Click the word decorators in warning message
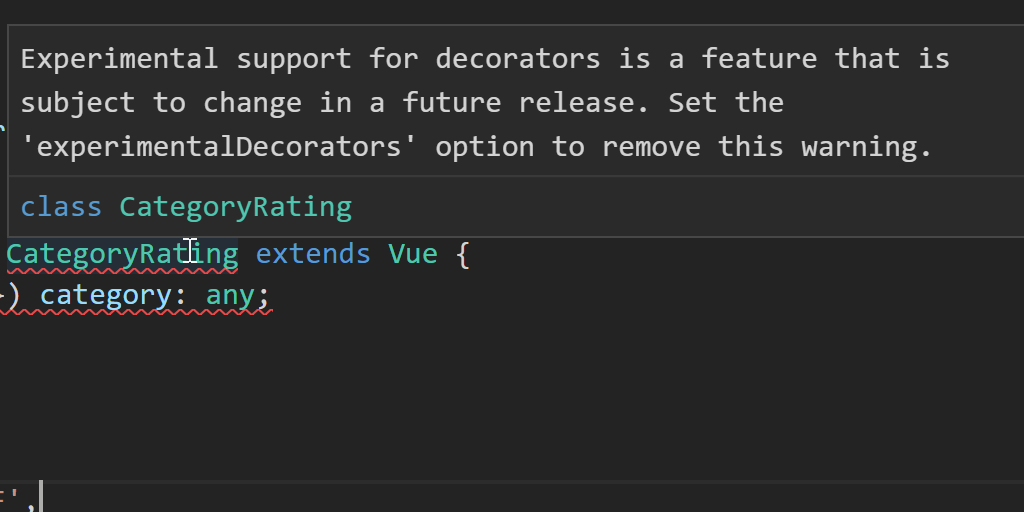1024x512 pixels. [518, 59]
